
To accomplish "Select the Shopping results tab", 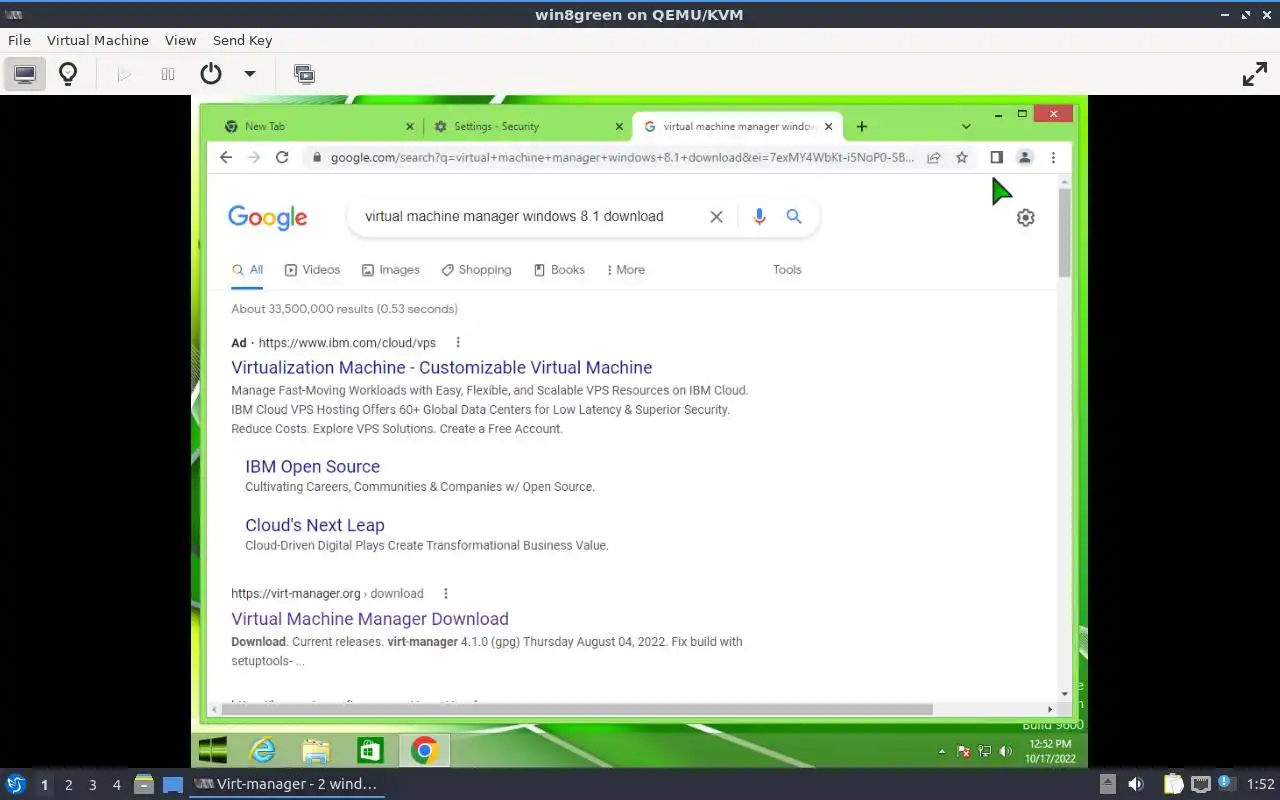I will point(476,270).
